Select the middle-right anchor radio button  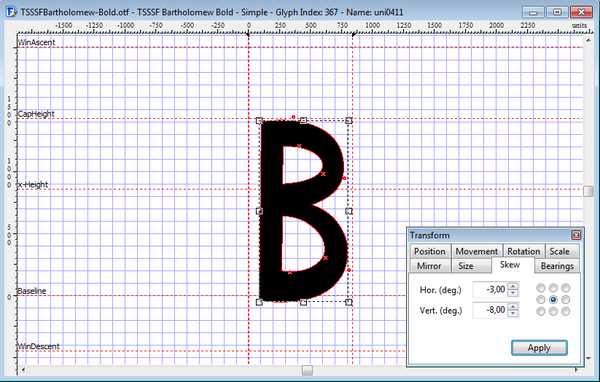pos(566,299)
